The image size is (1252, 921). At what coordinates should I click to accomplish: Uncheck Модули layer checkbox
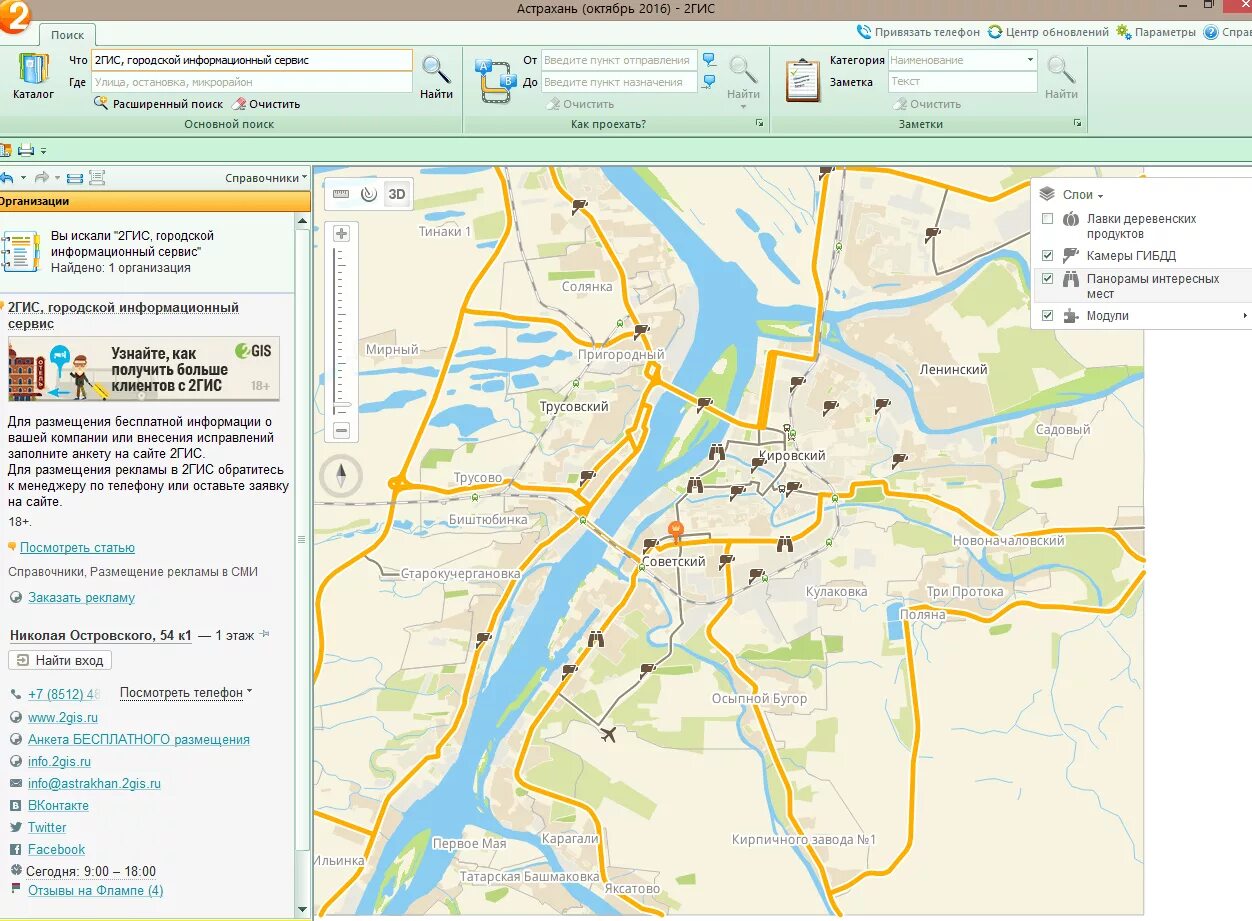(x=1047, y=315)
